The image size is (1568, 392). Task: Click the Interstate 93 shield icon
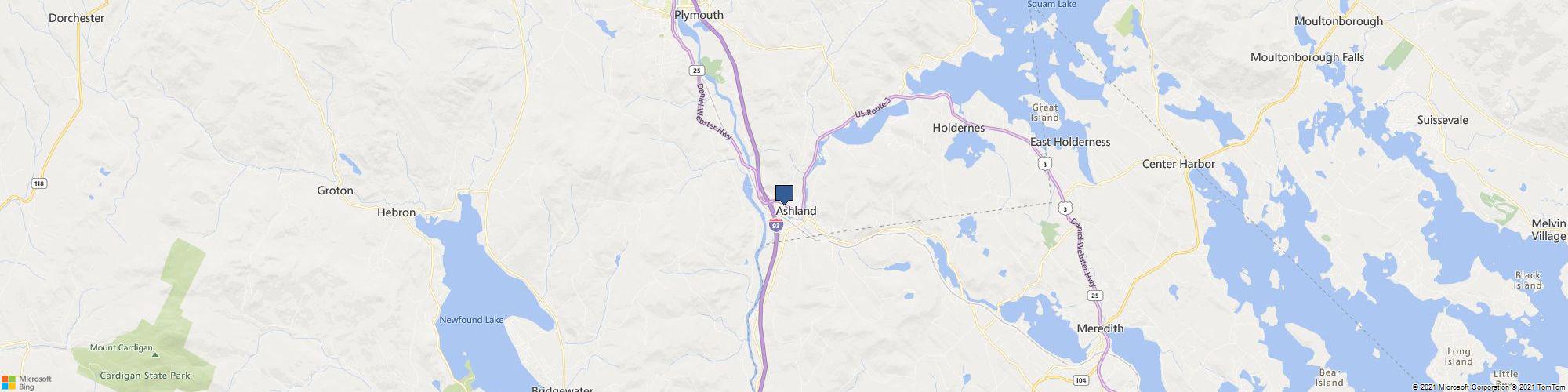click(775, 225)
